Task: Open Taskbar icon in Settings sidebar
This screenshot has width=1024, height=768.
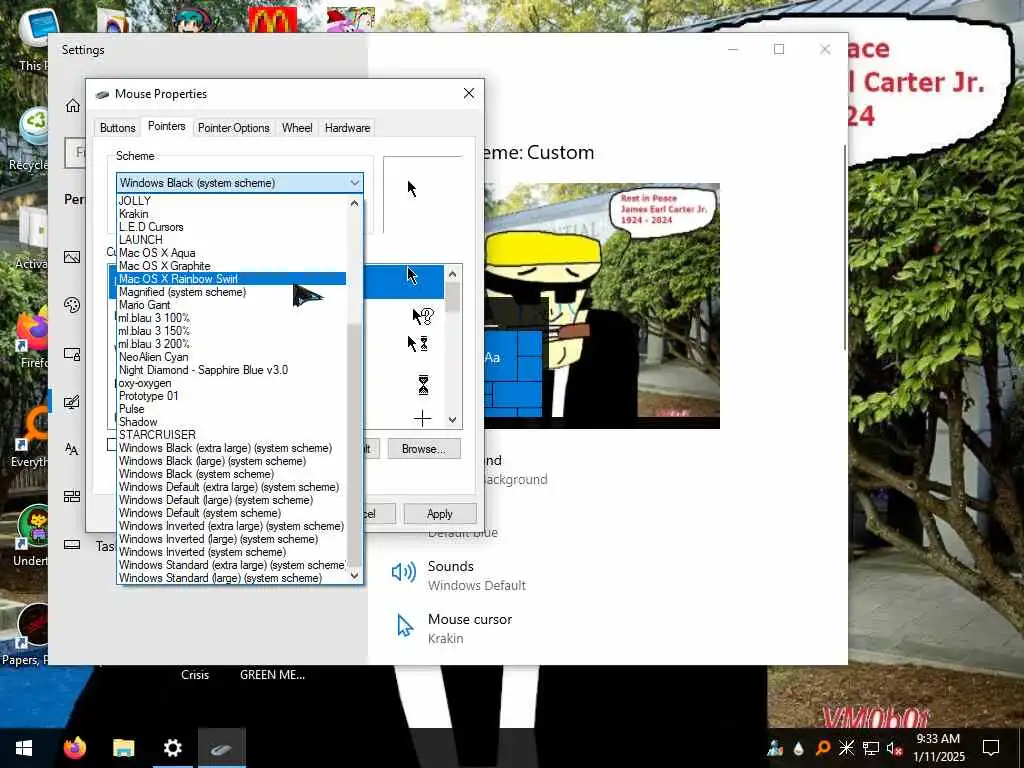Action: [x=72, y=545]
